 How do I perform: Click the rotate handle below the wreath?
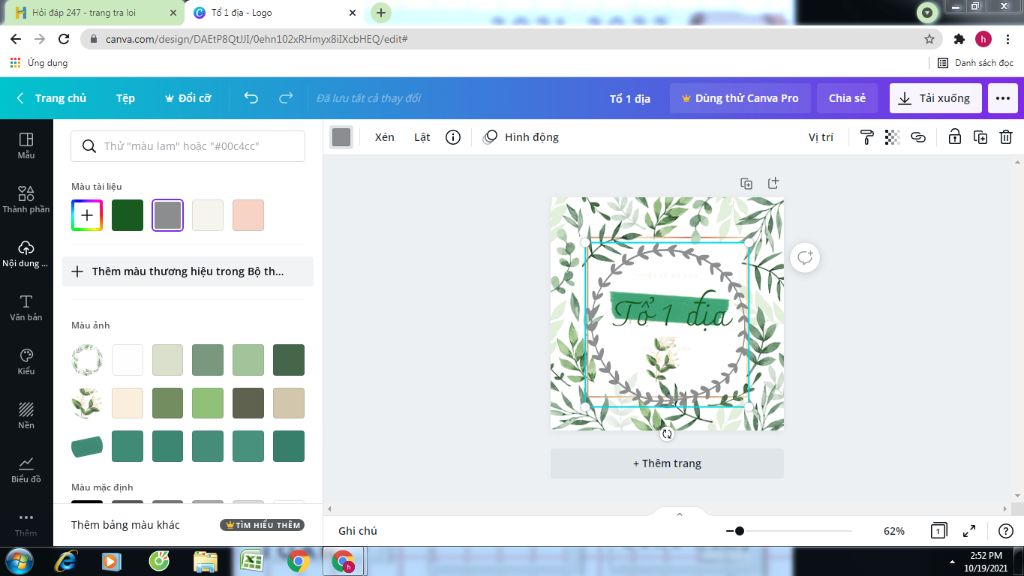click(667, 434)
